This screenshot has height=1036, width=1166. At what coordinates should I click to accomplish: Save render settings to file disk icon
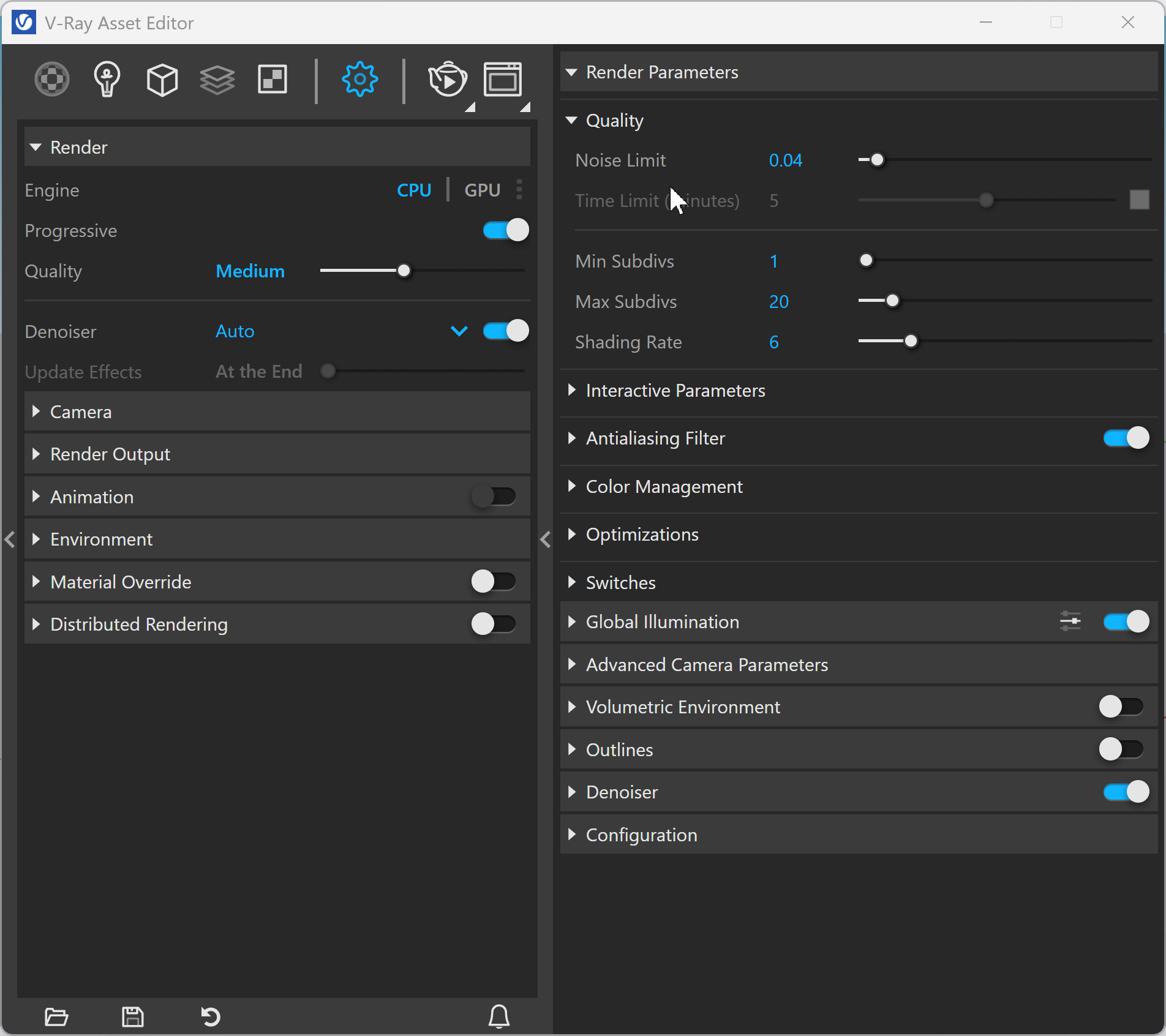coord(133,1017)
